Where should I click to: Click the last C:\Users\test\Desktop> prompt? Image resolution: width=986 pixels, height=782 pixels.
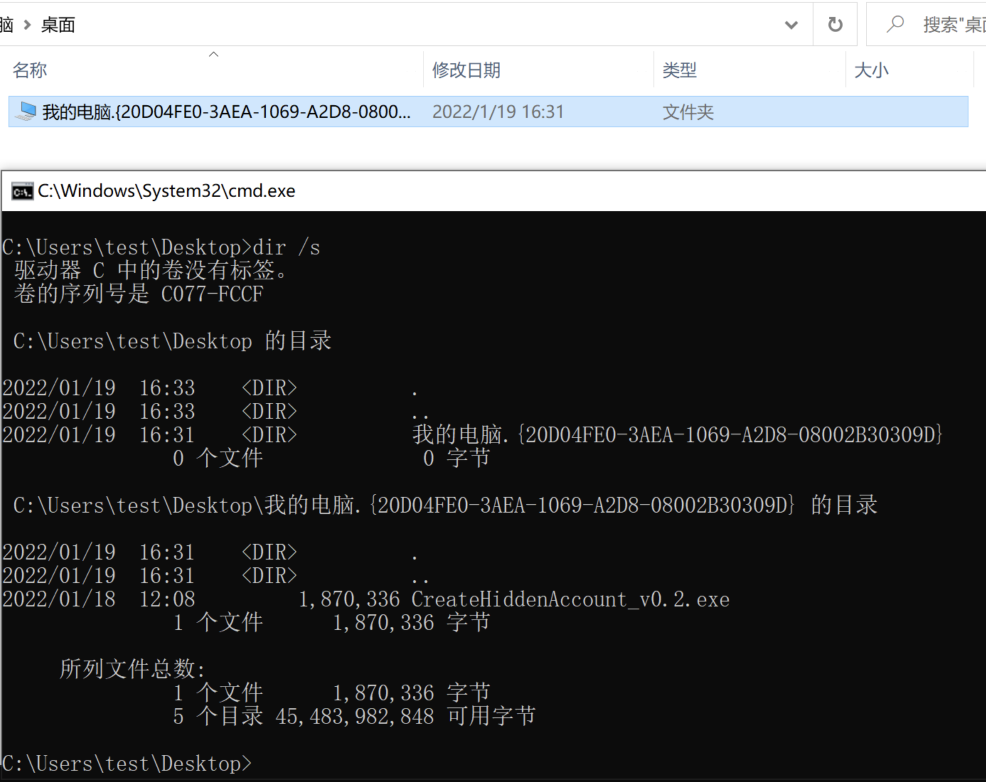pos(126,763)
